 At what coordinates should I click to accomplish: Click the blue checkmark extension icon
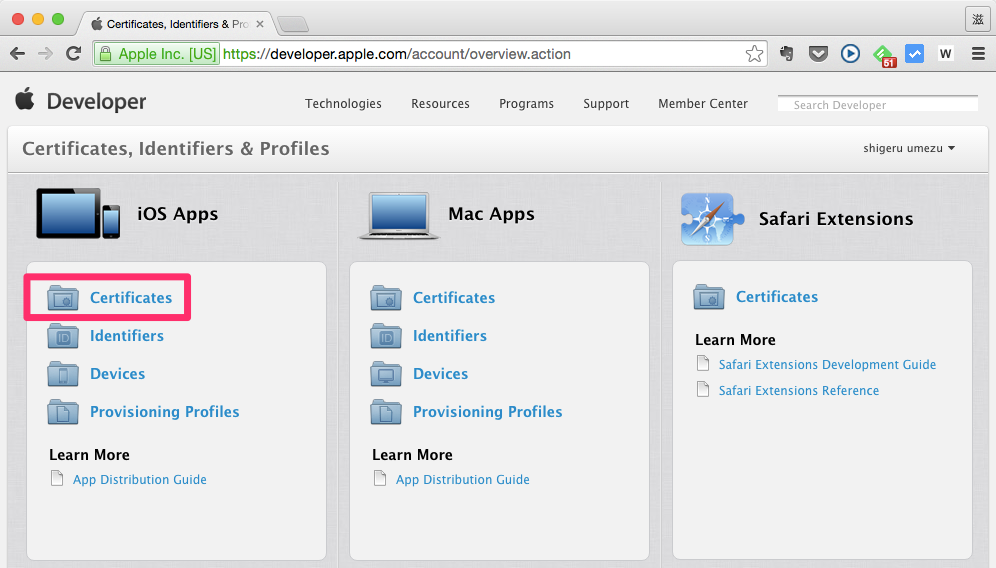click(914, 54)
